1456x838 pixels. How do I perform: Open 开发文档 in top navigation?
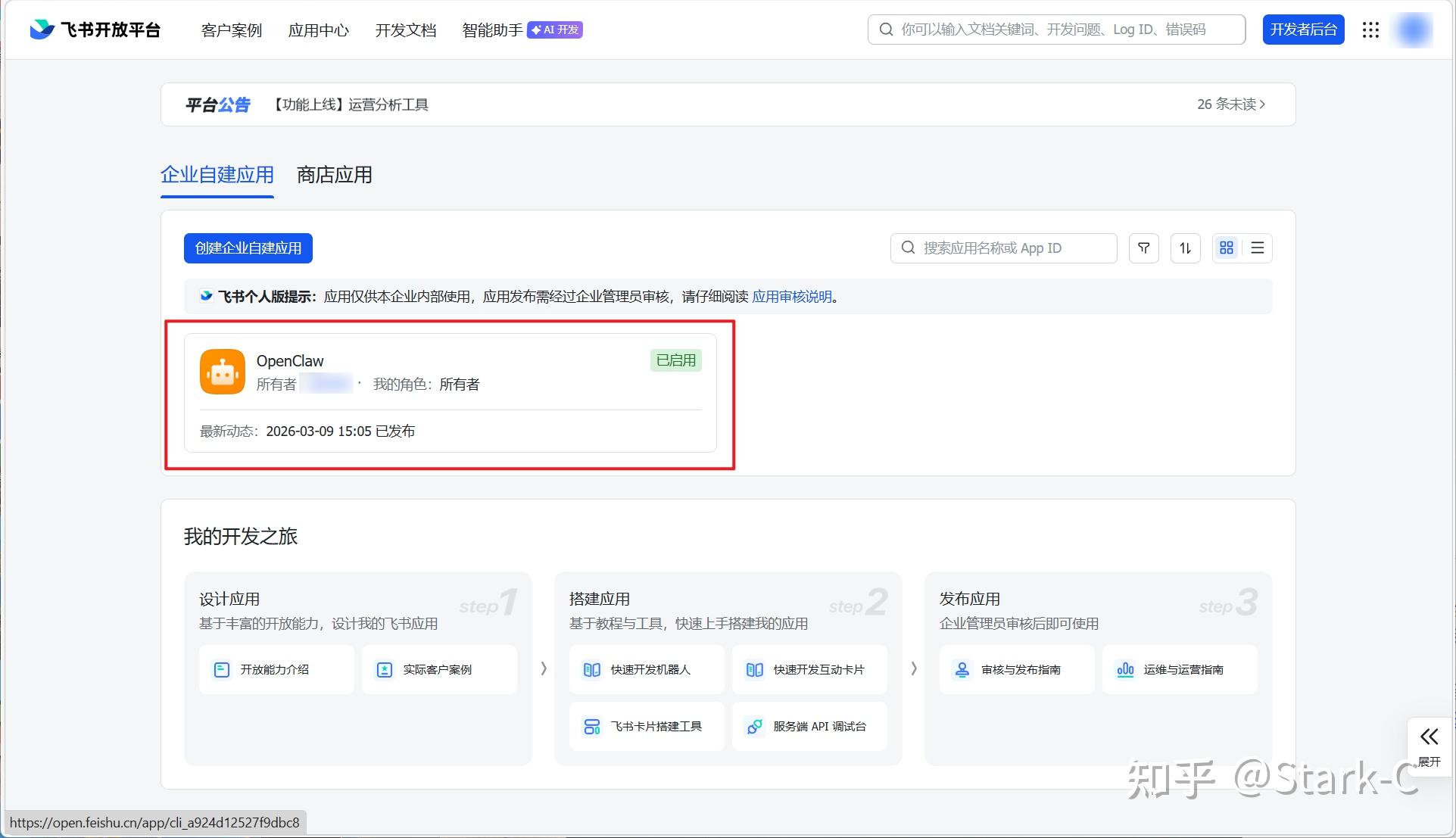[x=405, y=30]
